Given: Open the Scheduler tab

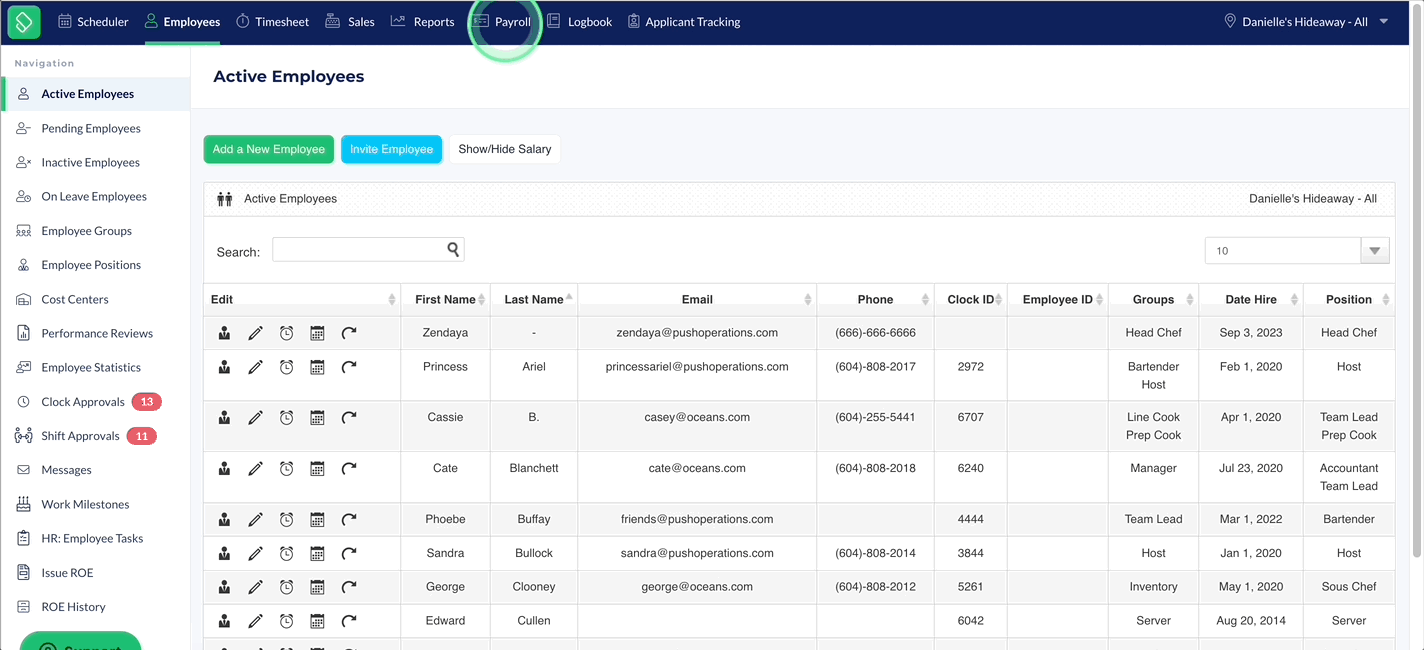Looking at the screenshot, I should [93, 21].
